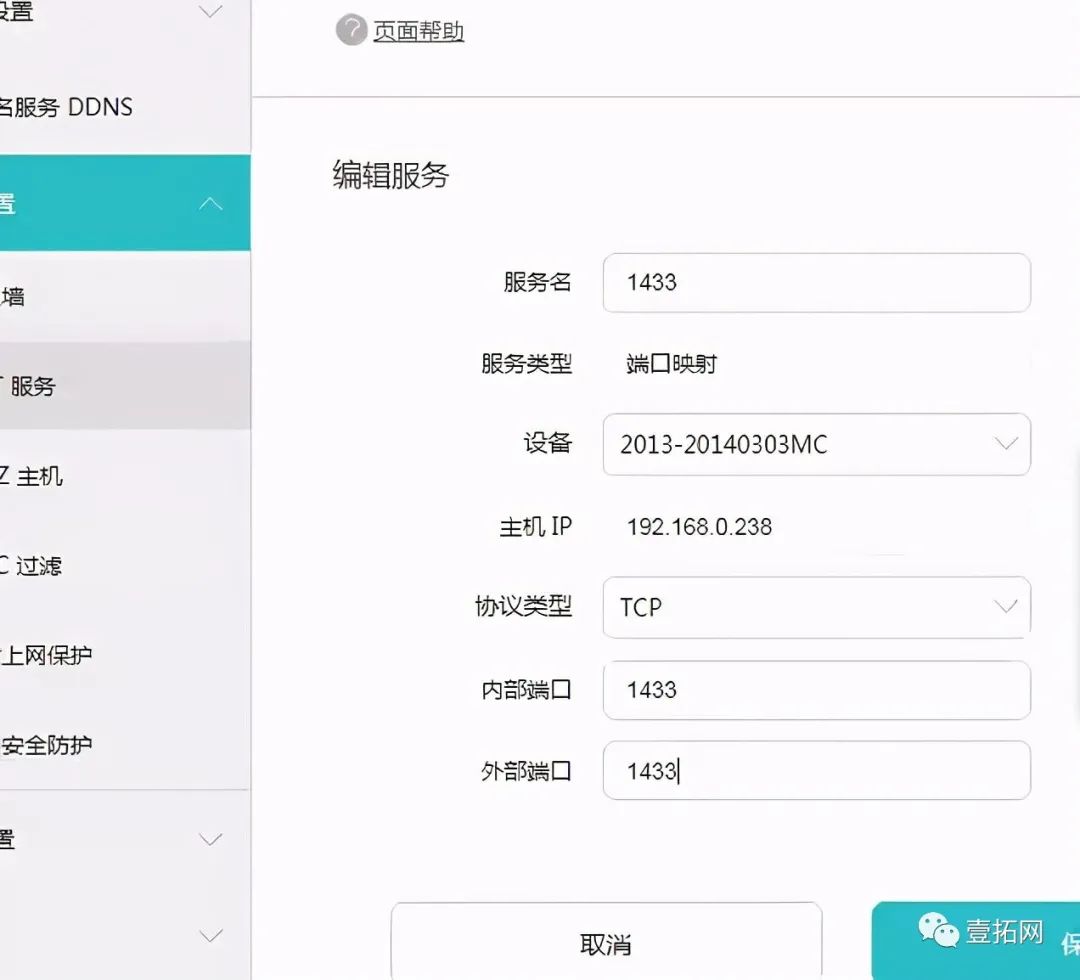The image size is (1080, 980).
Task: Click the bottom-most sidebar expand chevron
Action: (x=210, y=935)
